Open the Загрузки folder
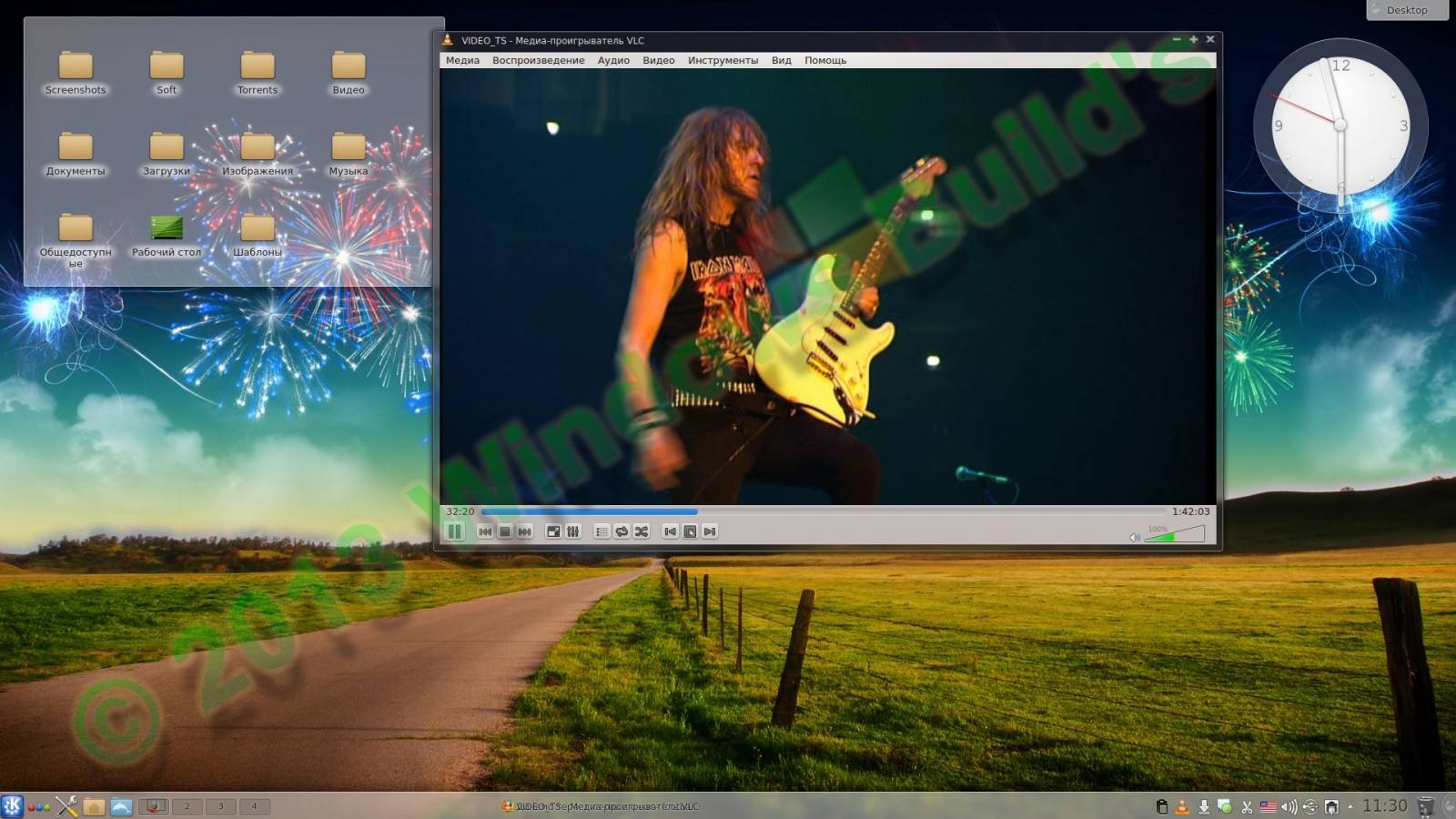 [167, 154]
